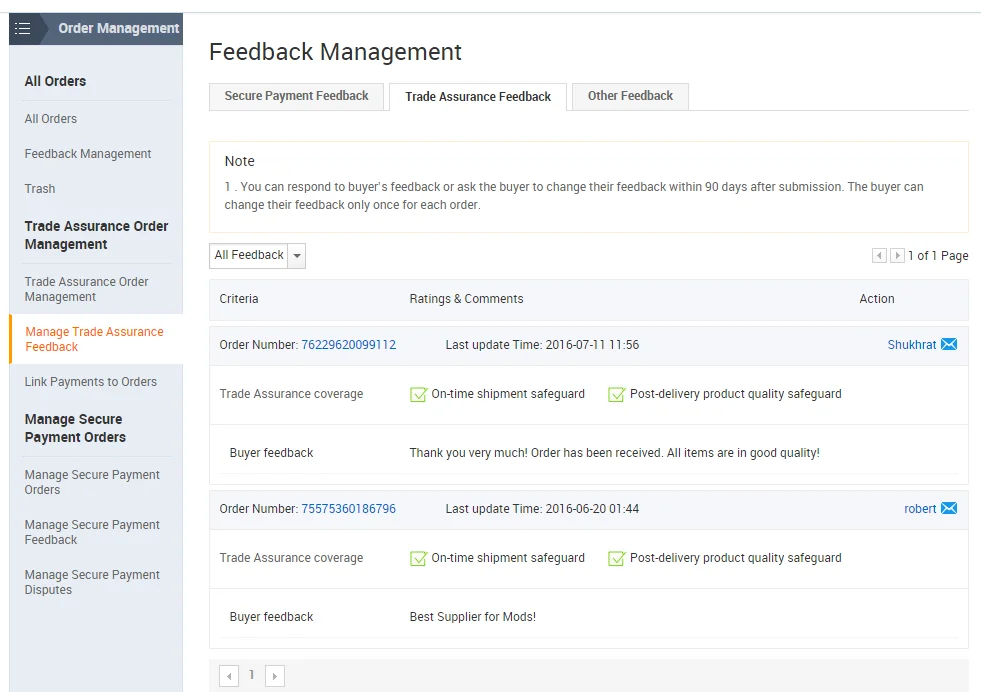Screen dimensions: 981x692
Task: Click Post-delivery product quality checkmark in first order
Action: pos(616,394)
